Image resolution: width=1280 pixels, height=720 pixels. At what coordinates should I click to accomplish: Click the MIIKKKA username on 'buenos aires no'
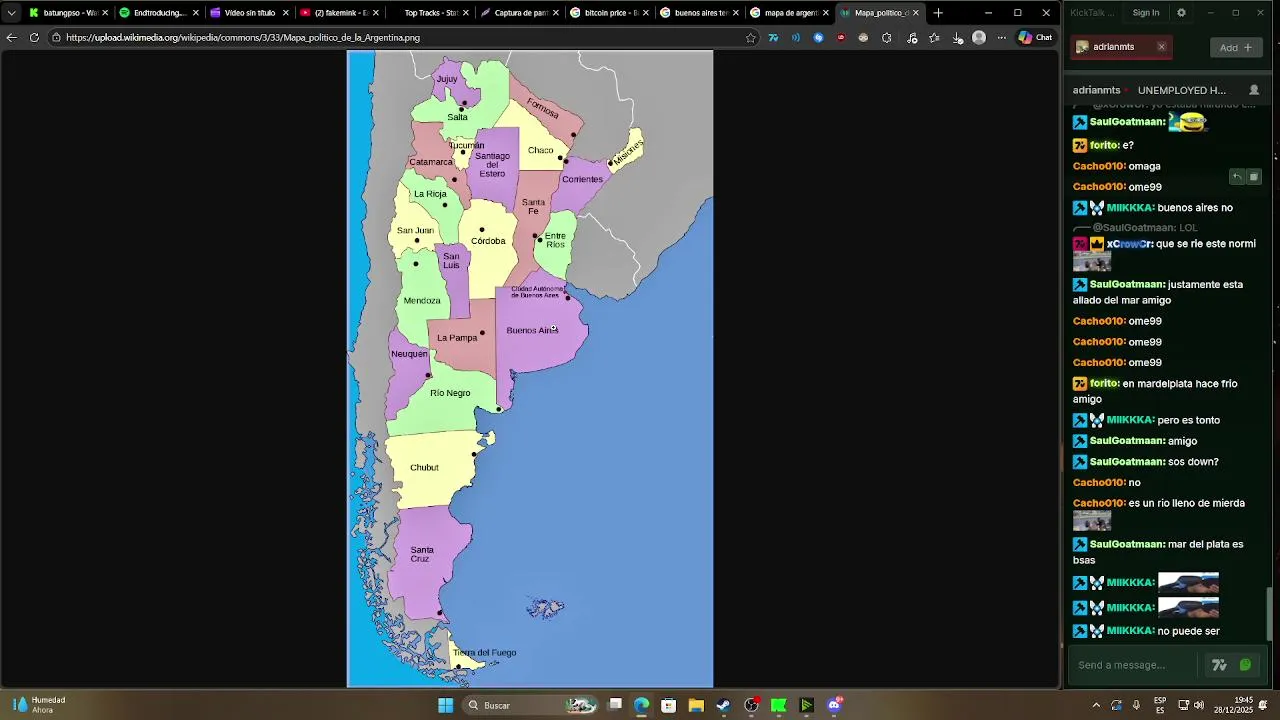pos(1130,208)
